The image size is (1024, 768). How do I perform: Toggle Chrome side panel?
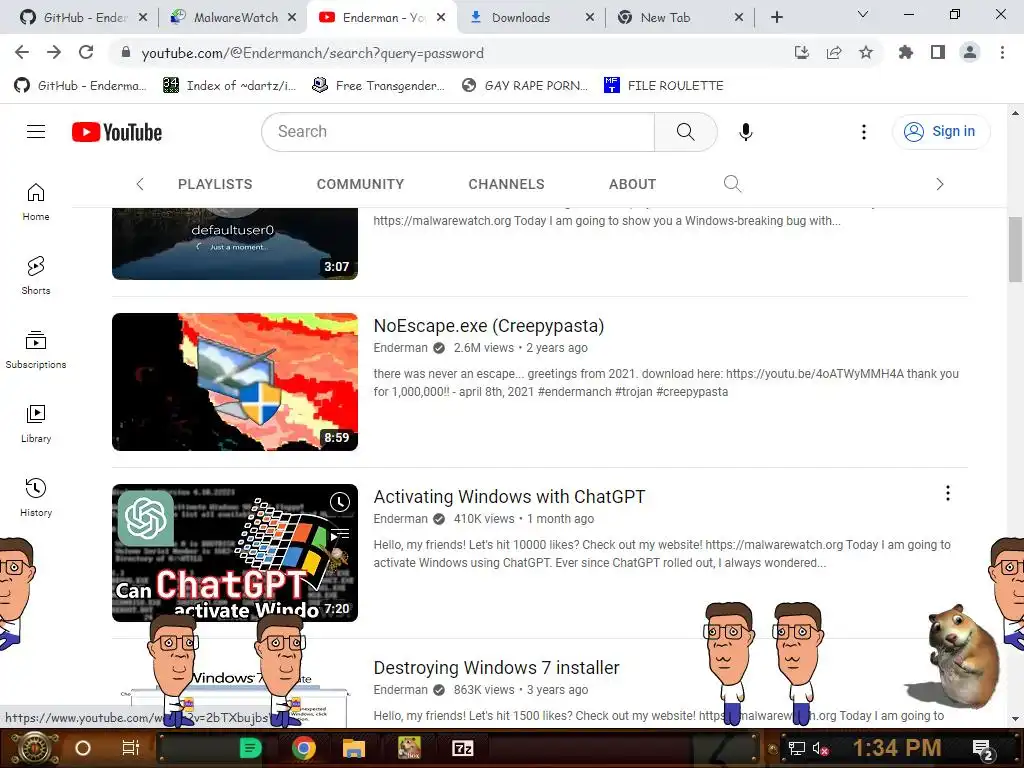pyautogui.click(x=938, y=52)
